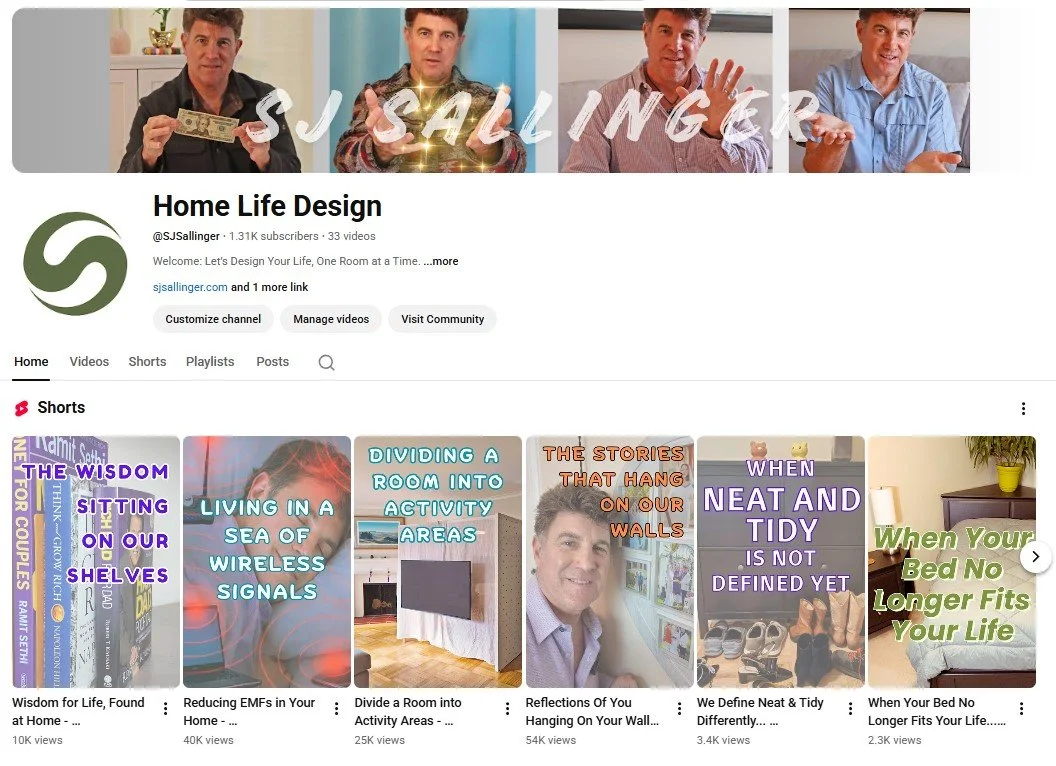Open options for Reflections Of You short
1056x766 pixels.
[679, 708]
